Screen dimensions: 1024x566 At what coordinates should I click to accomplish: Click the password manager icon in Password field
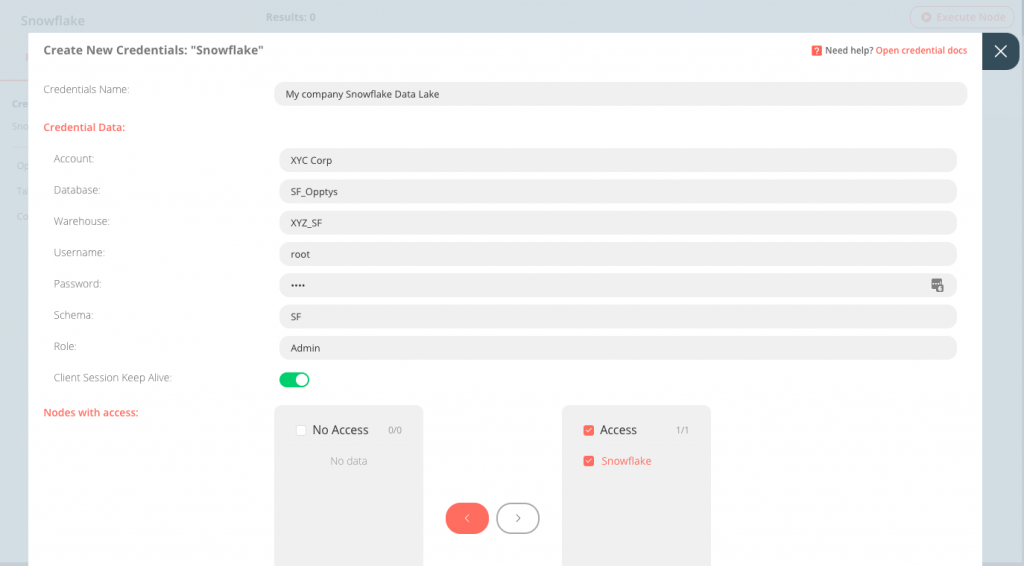(937, 285)
